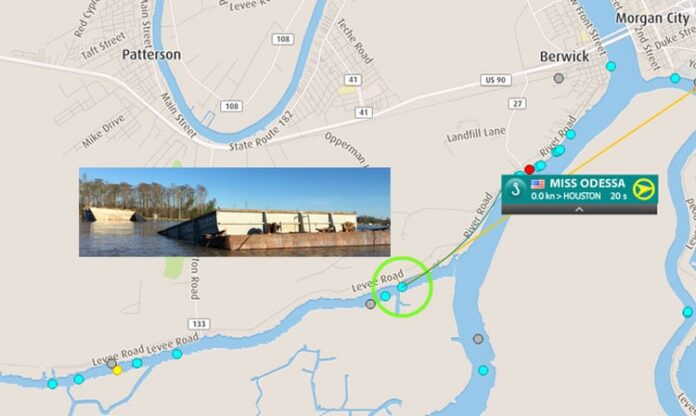Click HOUSTON destination text in popup
Screen dimensions: 696x416
tap(582, 196)
